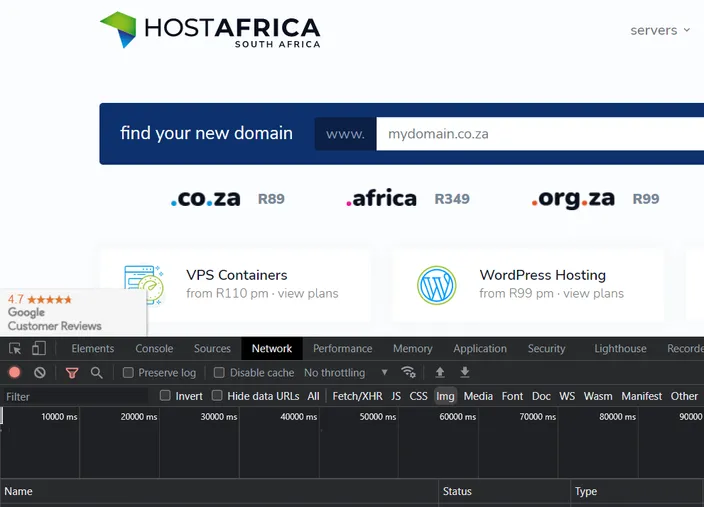The width and height of the screenshot is (704, 507).
Task: Open the Lighthouse tab
Action: pyautogui.click(x=620, y=348)
